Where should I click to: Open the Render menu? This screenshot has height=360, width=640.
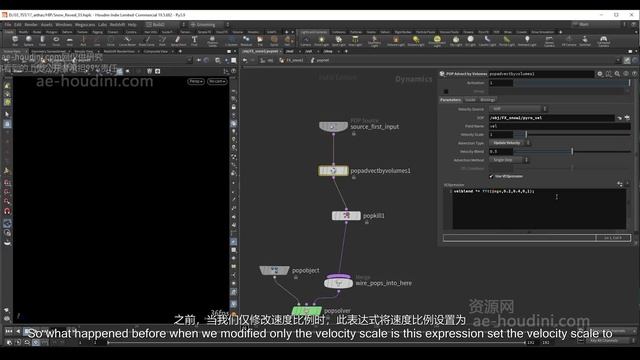coord(31,24)
